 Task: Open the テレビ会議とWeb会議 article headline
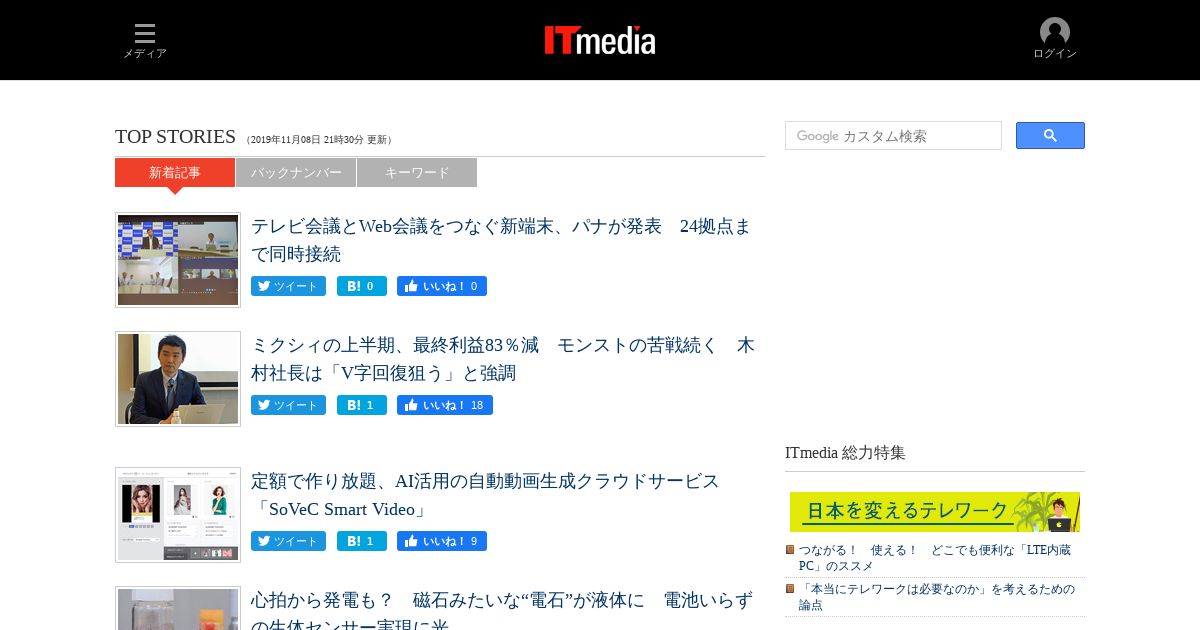tap(501, 240)
